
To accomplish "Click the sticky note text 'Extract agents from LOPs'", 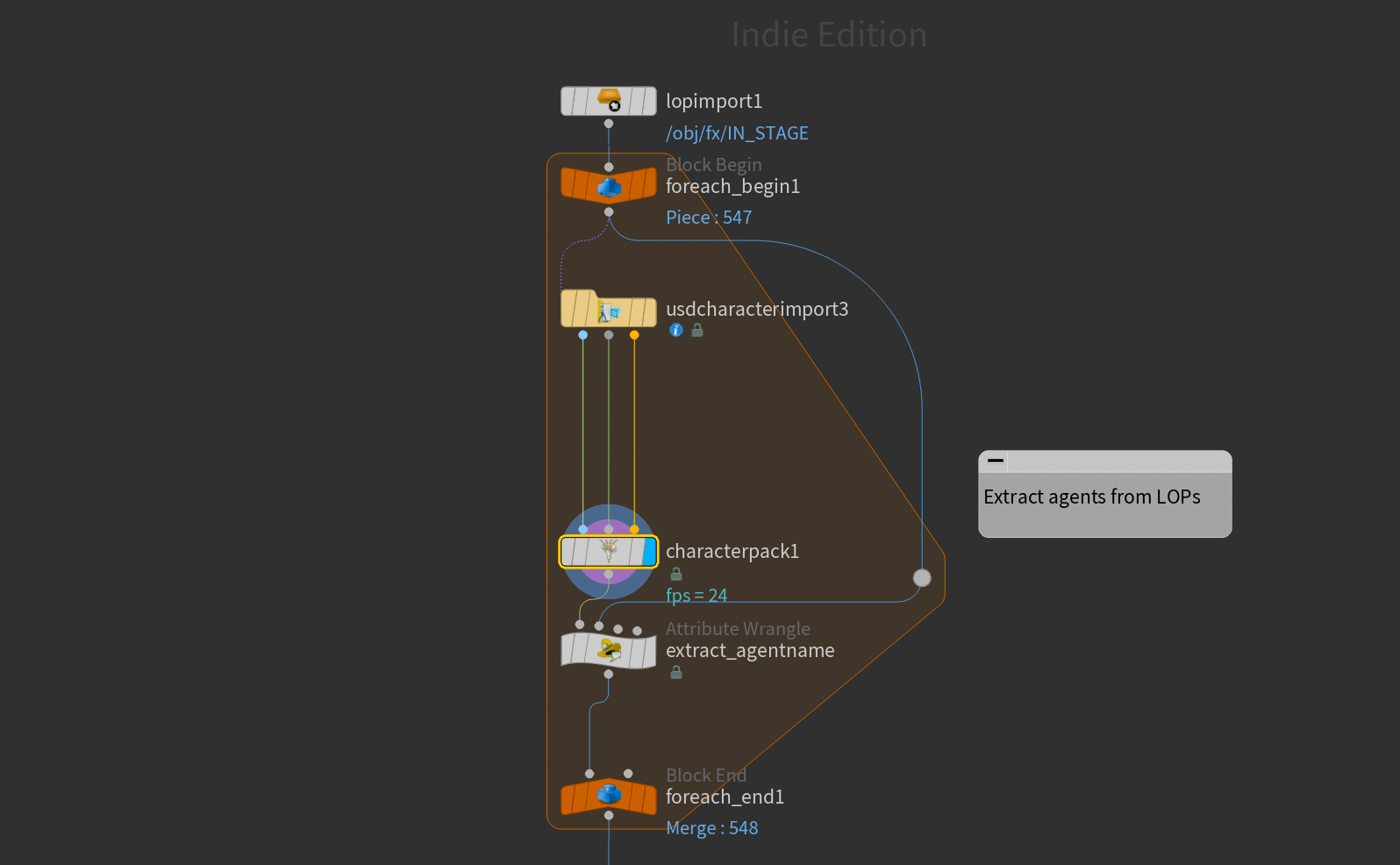I will pyautogui.click(x=1092, y=497).
